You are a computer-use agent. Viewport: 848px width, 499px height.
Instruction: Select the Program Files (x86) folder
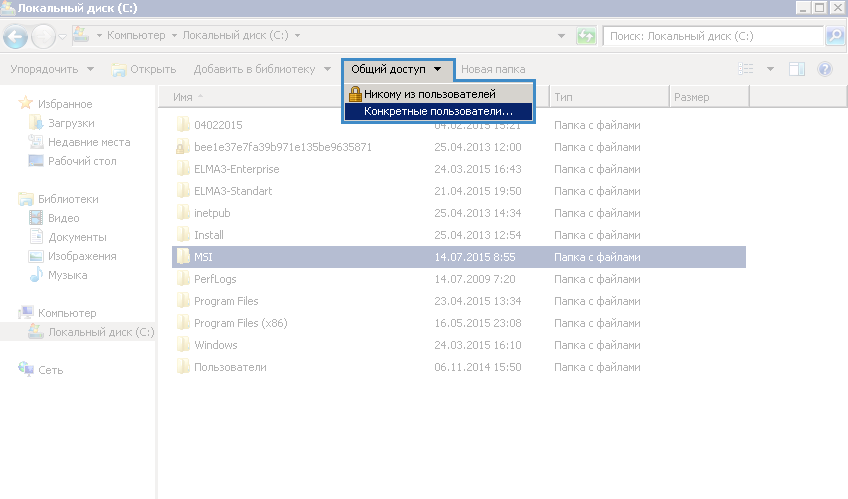coord(241,323)
